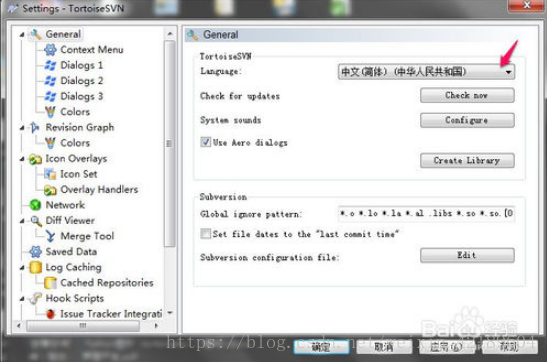Screen dimensions: 547x362
Task: Click the Check now button
Action: pyautogui.click(x=467, y=95)
